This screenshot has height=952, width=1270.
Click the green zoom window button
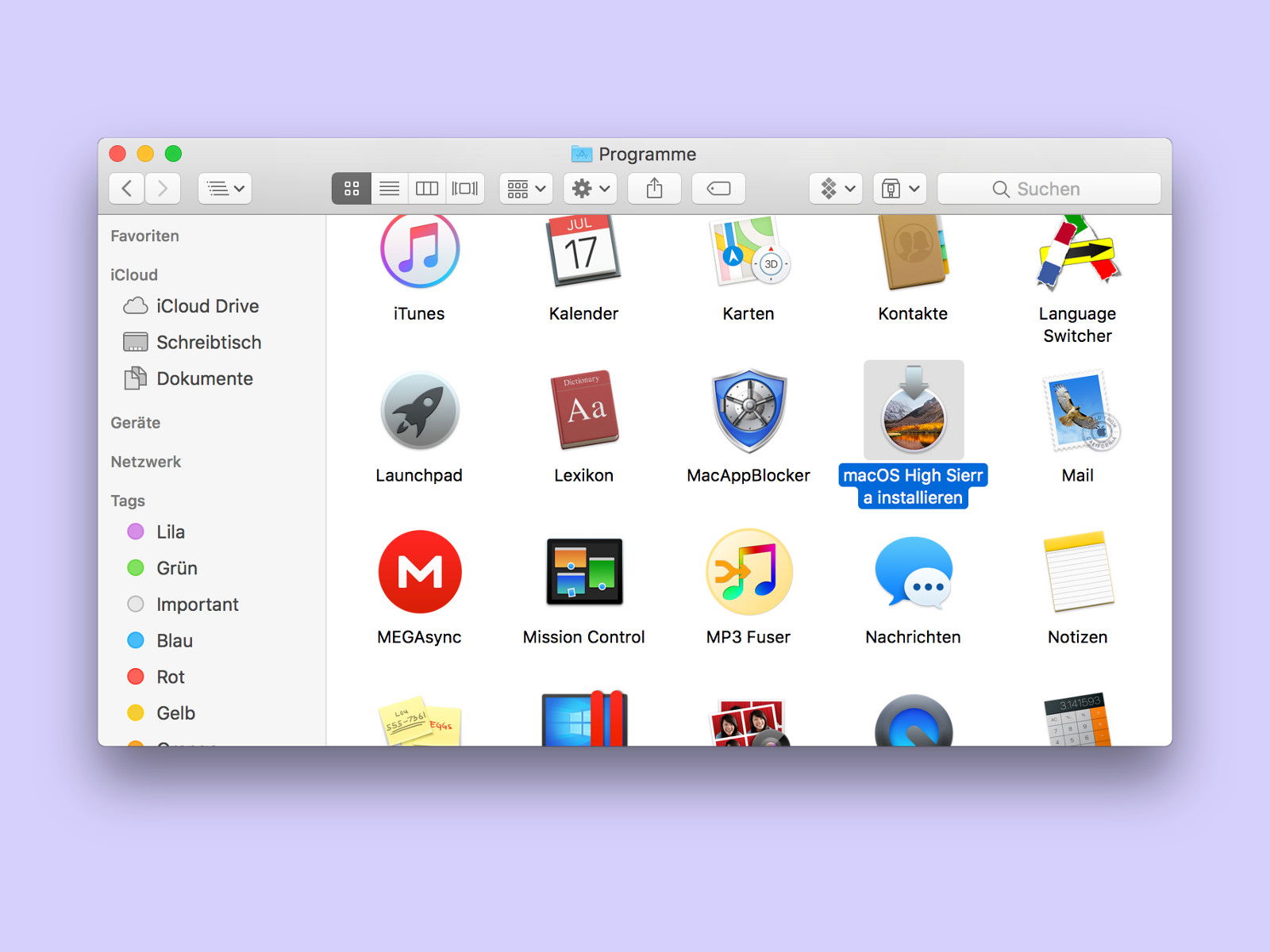[173, 154]
